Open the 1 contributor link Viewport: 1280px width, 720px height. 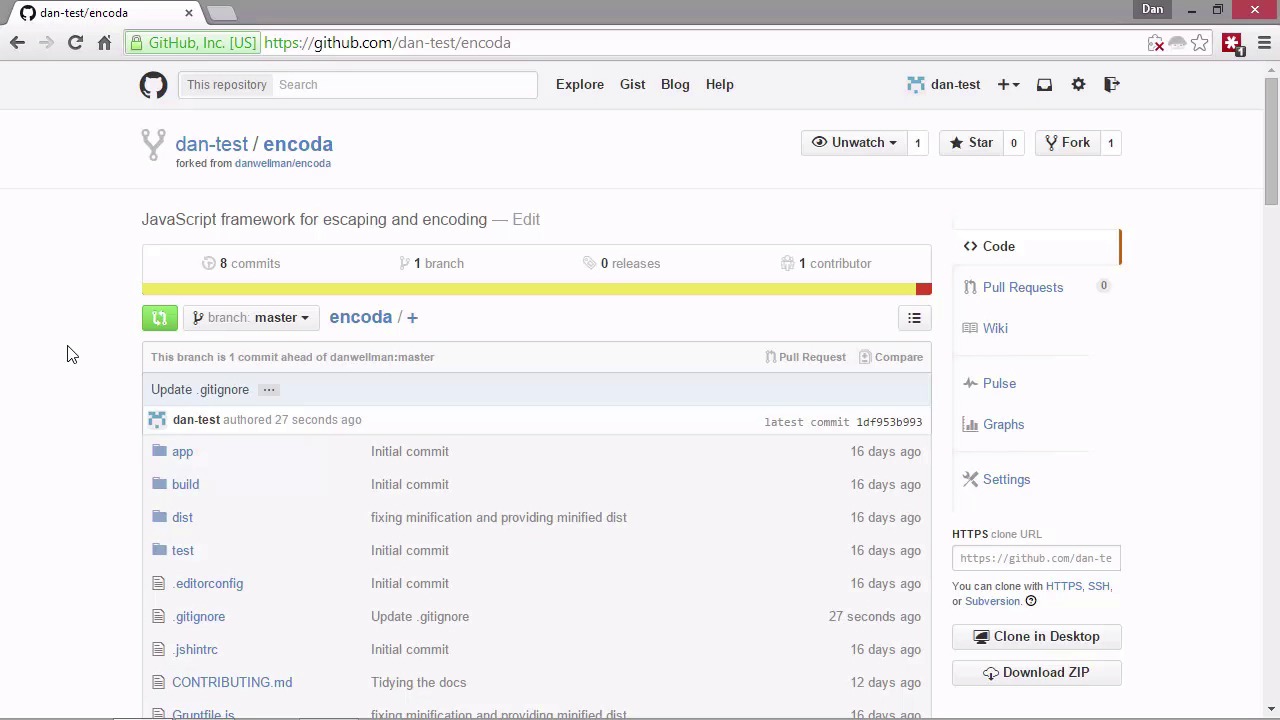pyautogui.click(x=826, y=264)
